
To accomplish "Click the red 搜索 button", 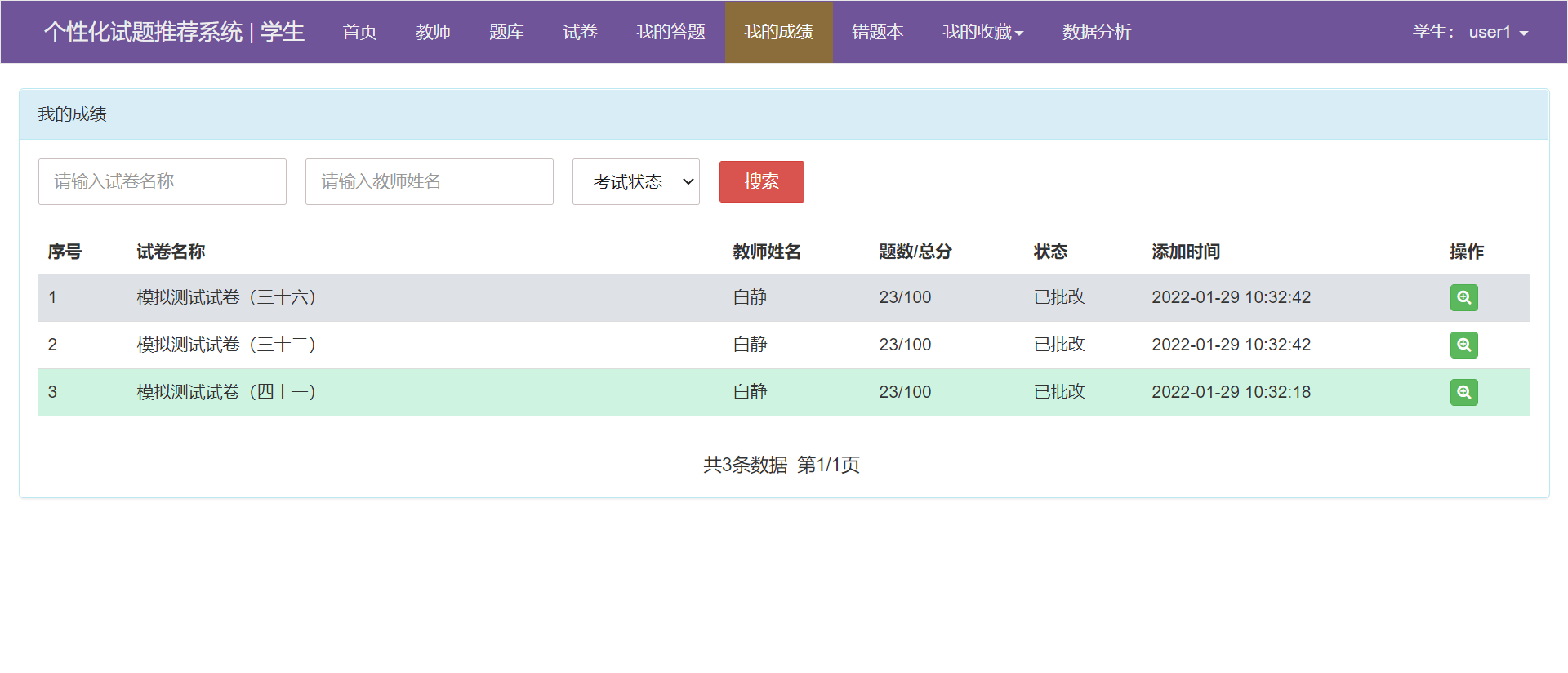I will point(761,181).
